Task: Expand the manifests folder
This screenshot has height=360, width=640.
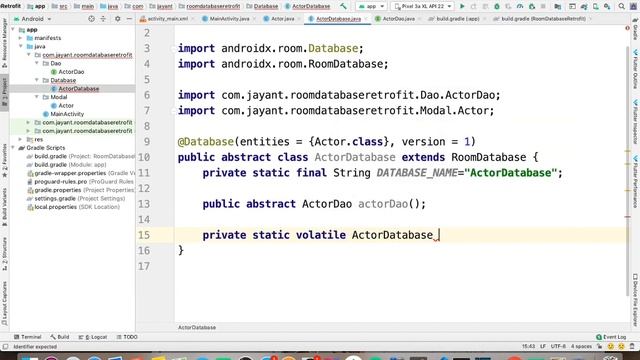Action: click(x=20, y=38)
